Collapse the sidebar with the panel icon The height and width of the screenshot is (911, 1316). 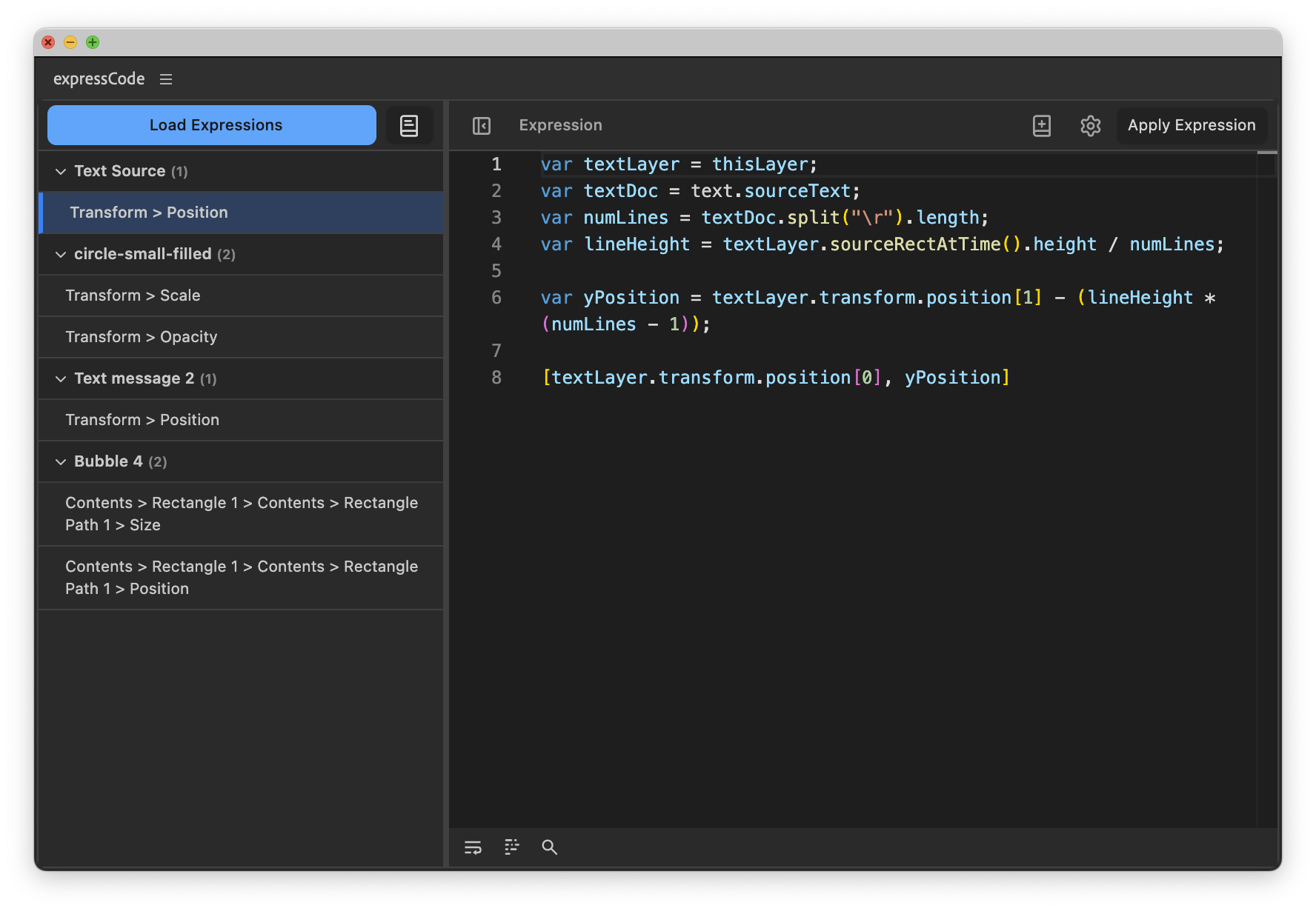tap(482, 126)
